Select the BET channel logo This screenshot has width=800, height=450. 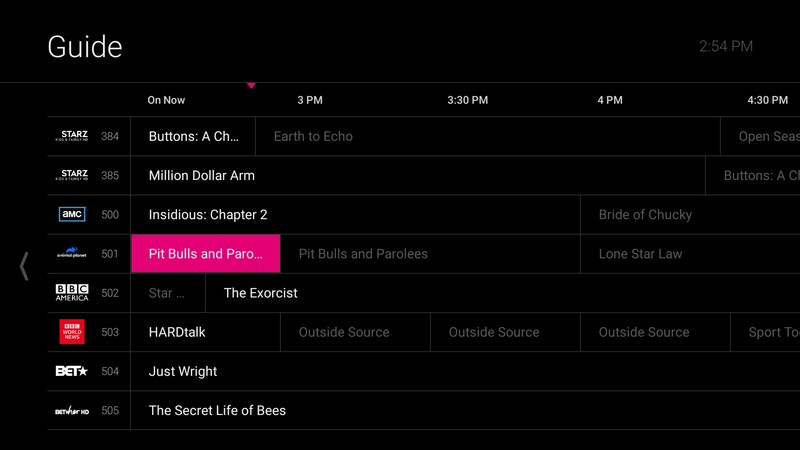pos(72,371)
